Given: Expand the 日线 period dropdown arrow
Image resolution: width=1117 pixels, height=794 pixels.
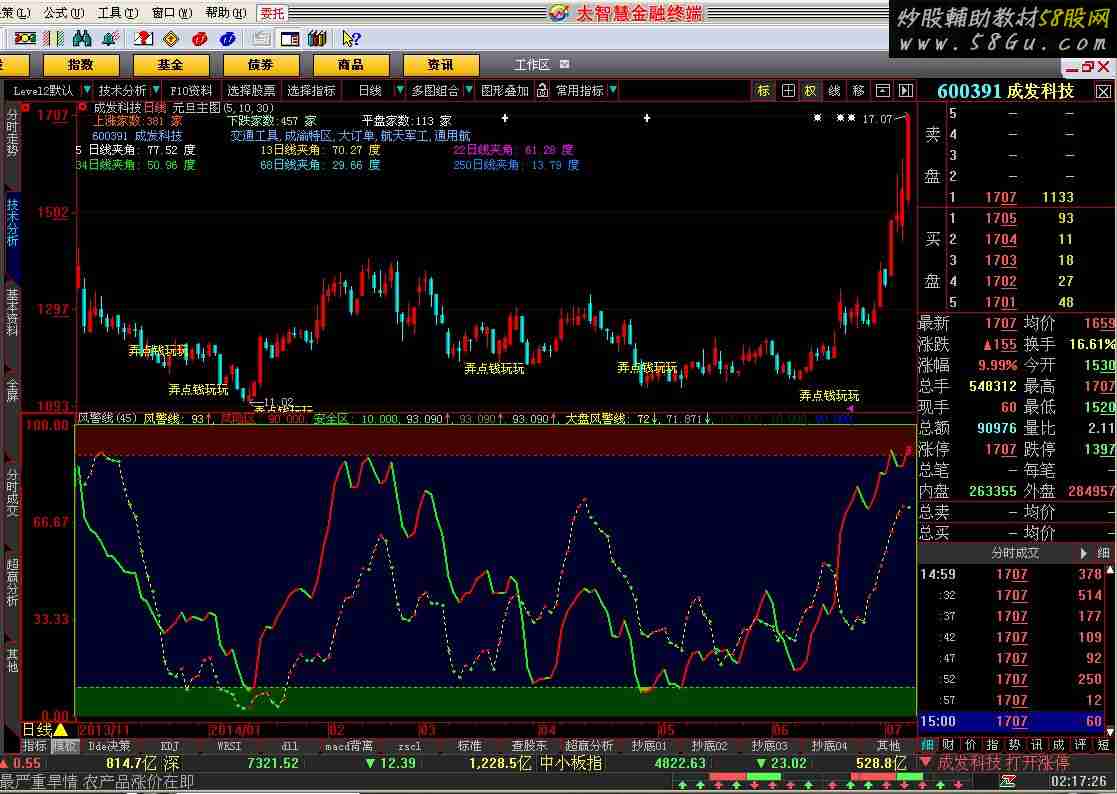Looking at the screenshot, I should coord(400,90).
